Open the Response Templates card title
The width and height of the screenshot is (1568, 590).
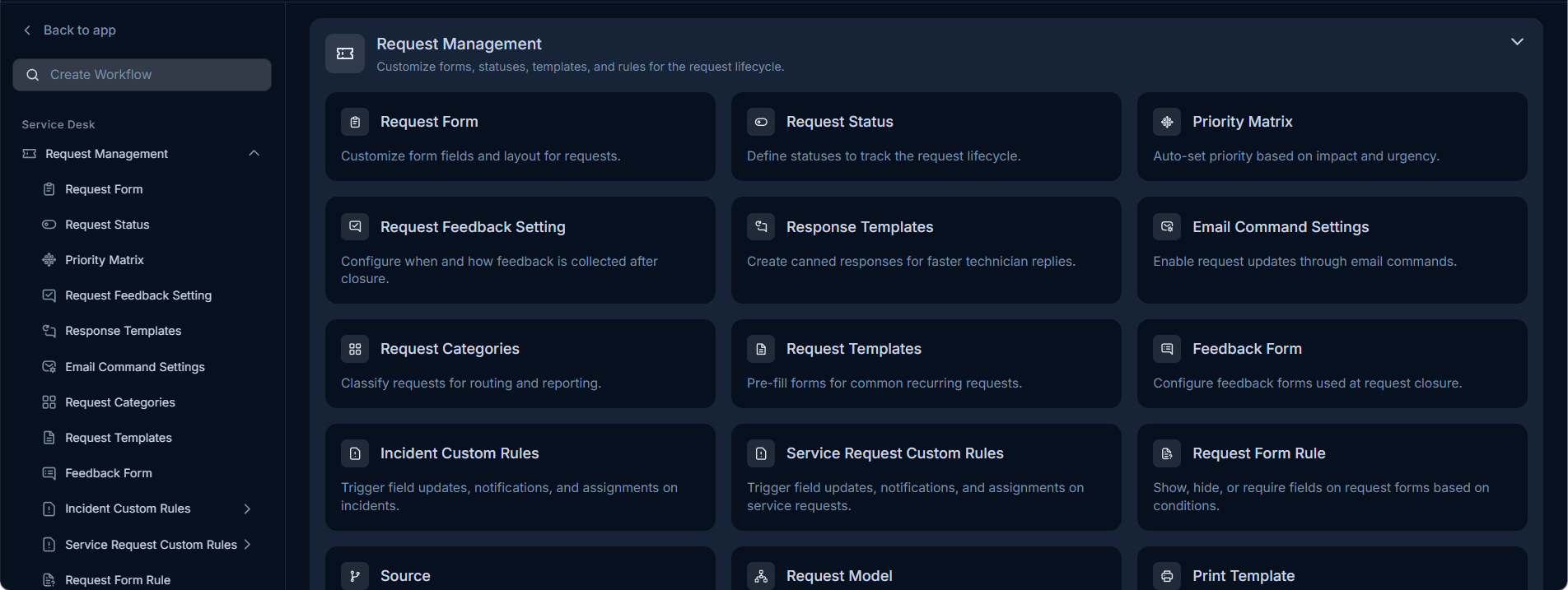click(x=860, y=227)
